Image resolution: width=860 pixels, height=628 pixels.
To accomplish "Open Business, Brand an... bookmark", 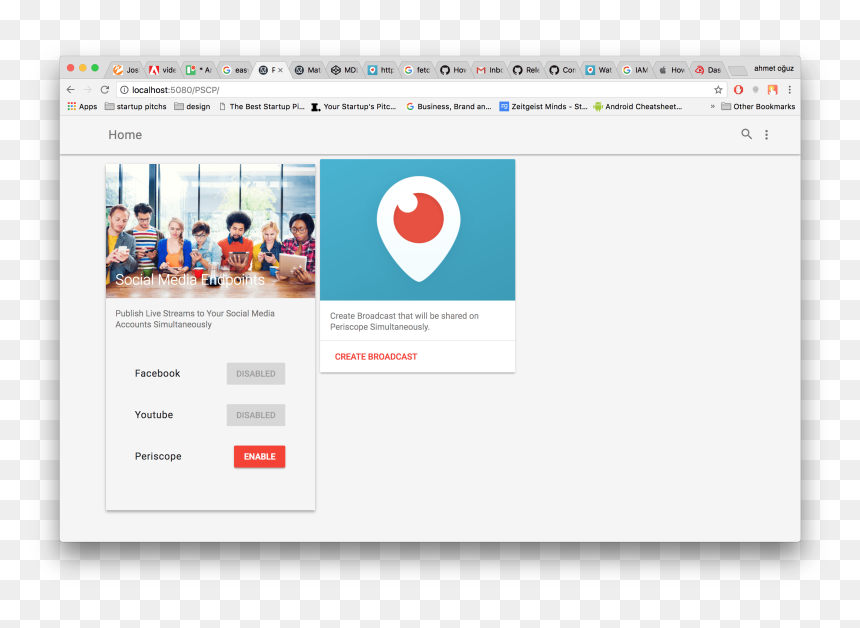I will pos(449,106).
